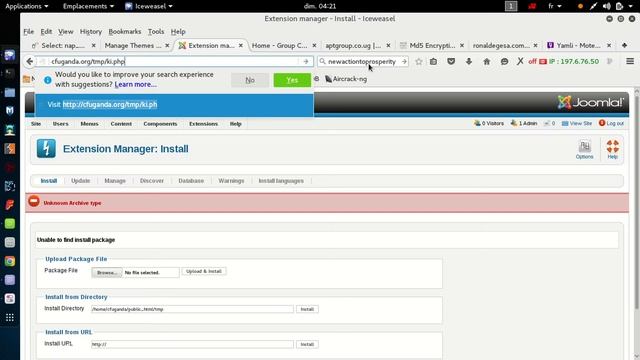Image resolution: width=640 pixels, height=360 pixels.
Task: Click the Joomla logo
Action: (591, 102)
